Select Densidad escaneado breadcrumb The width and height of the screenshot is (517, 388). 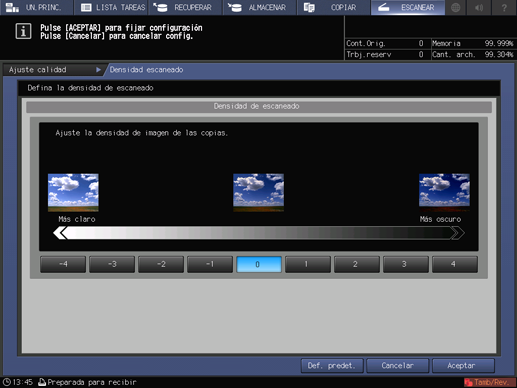coord(146,70)
